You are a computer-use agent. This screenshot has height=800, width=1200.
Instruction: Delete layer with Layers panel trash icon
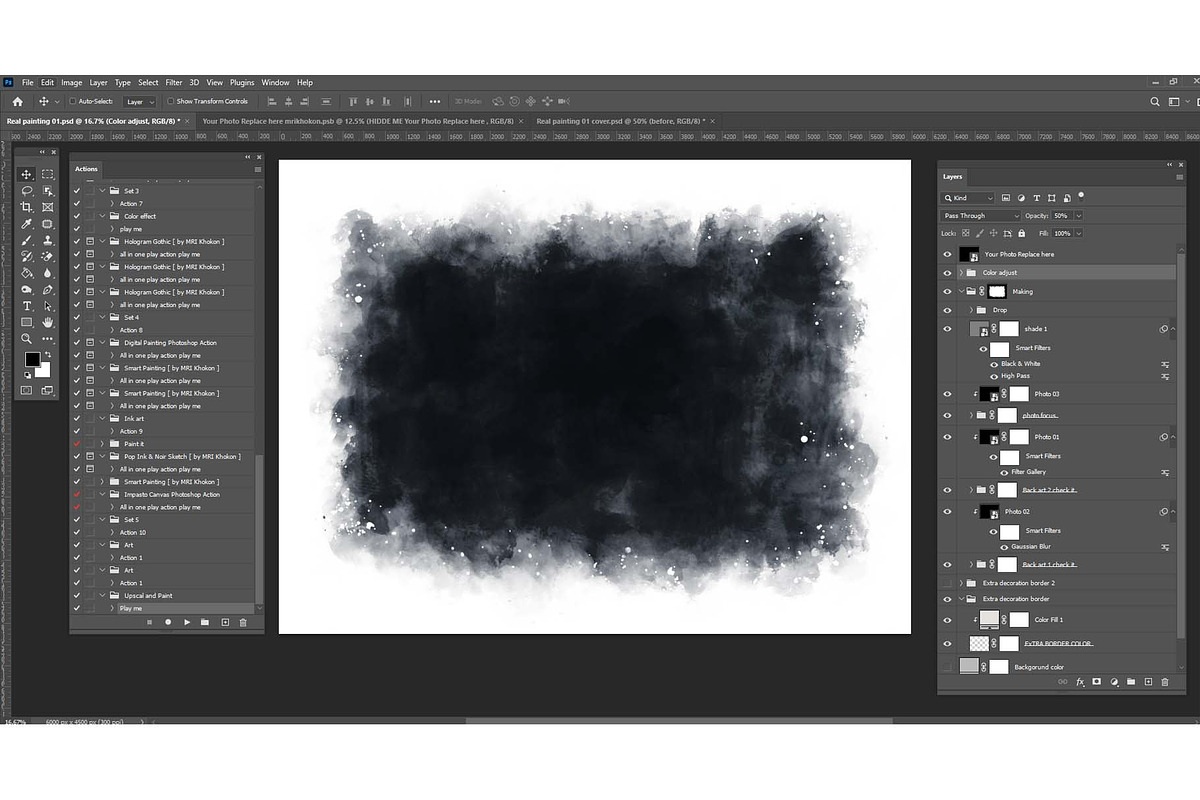pyautogui.click(x=1164, y=682)
